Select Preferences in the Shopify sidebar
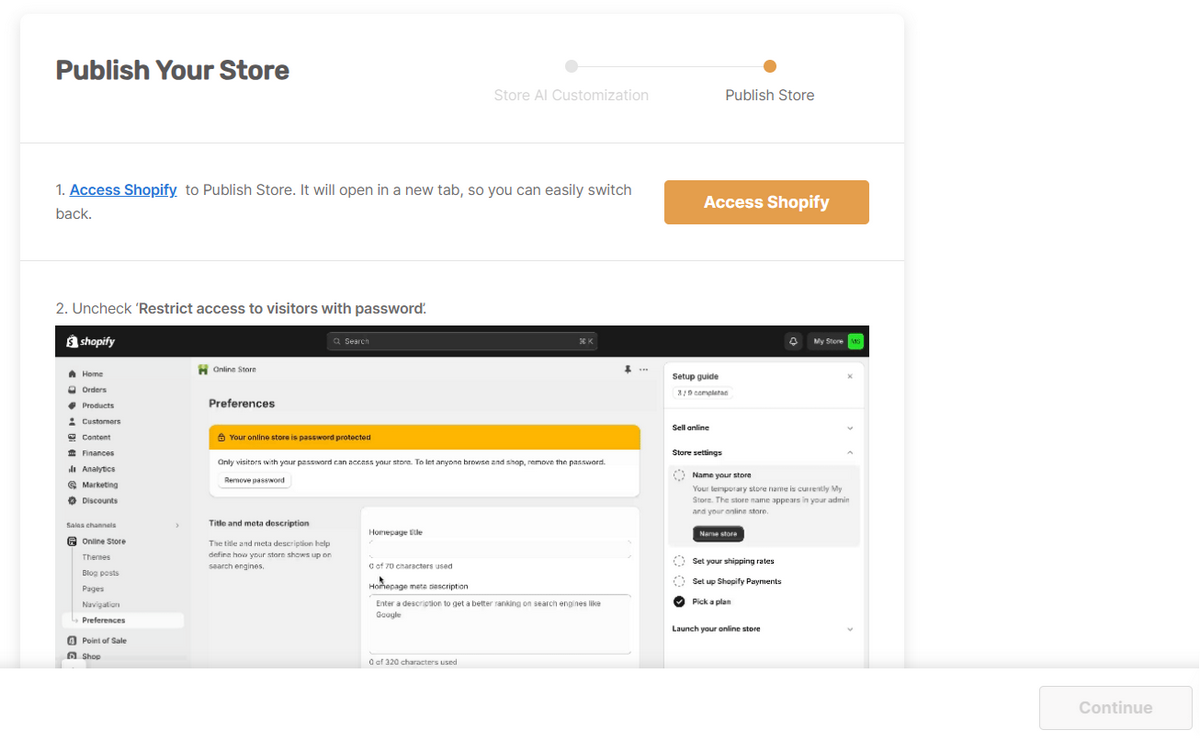The height and width of the screenshot is (742, 1200). pyautogui.click(x=123, y=620)
